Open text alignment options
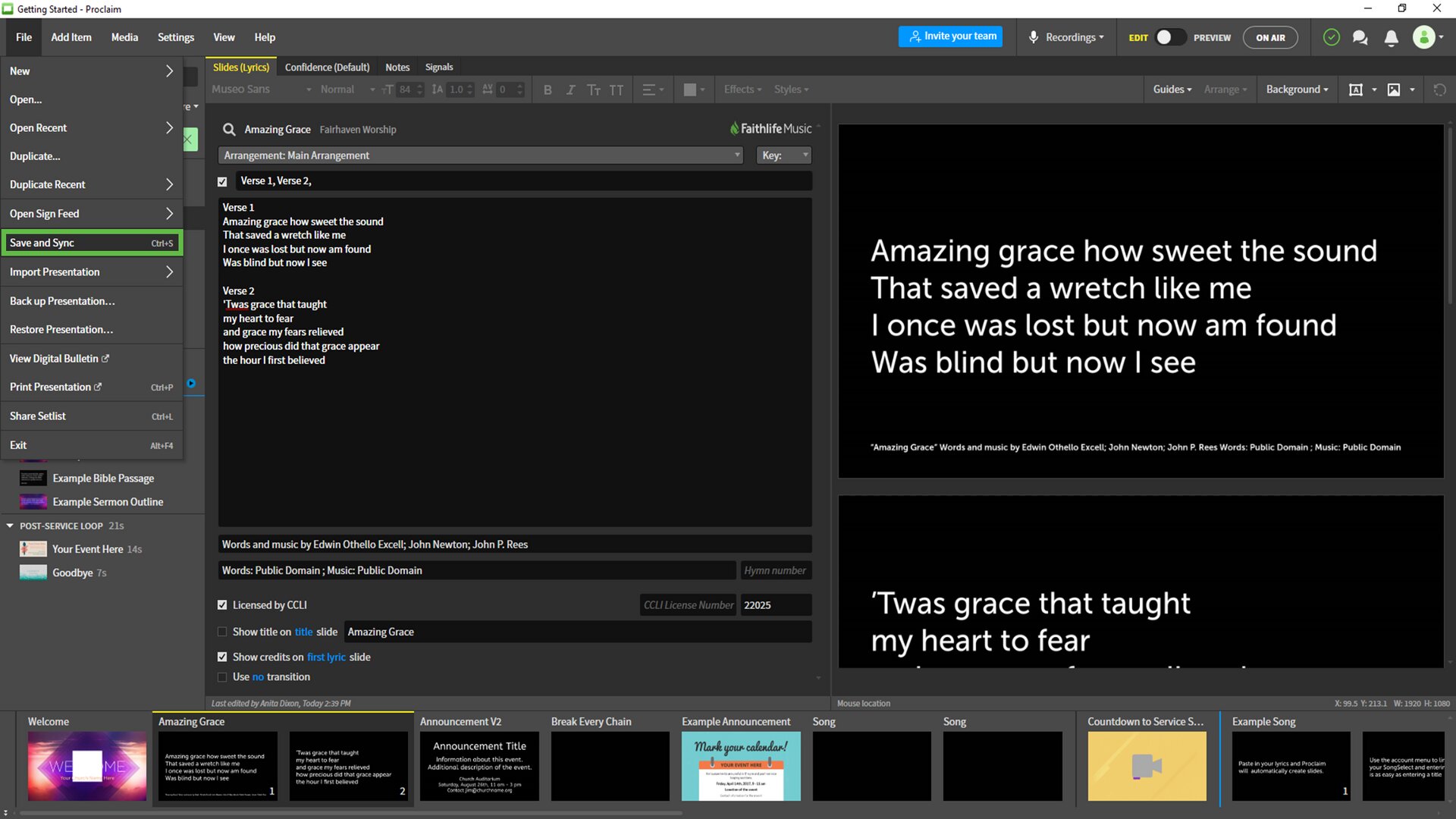 pos(653,89)
